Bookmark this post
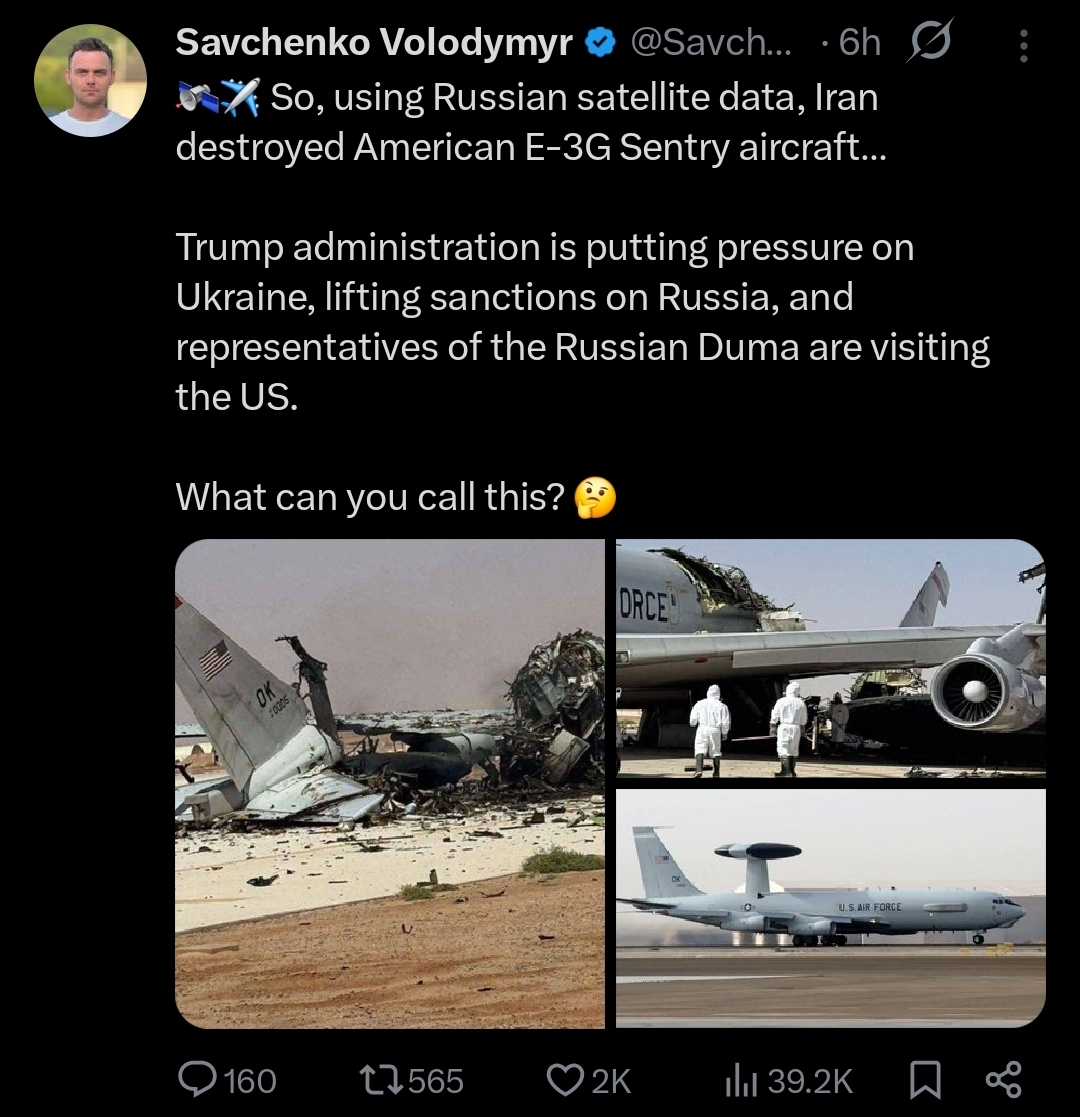1080x1117 pixels. [x=926, y=1079]
